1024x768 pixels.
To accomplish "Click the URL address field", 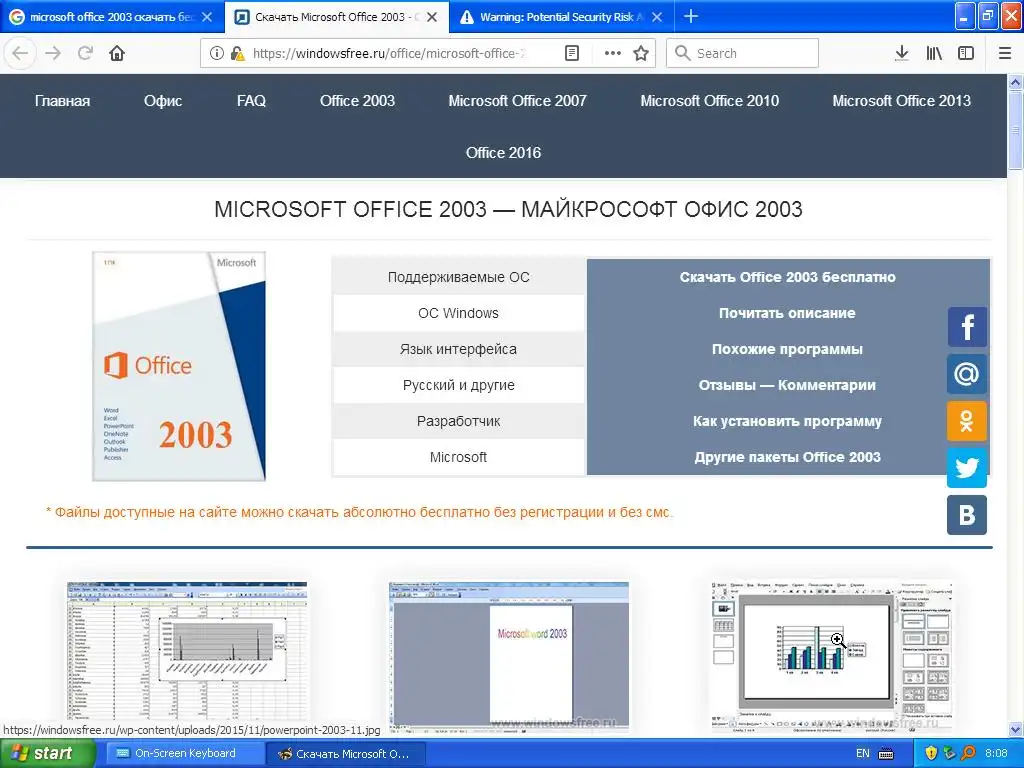I will pos(389,53).
